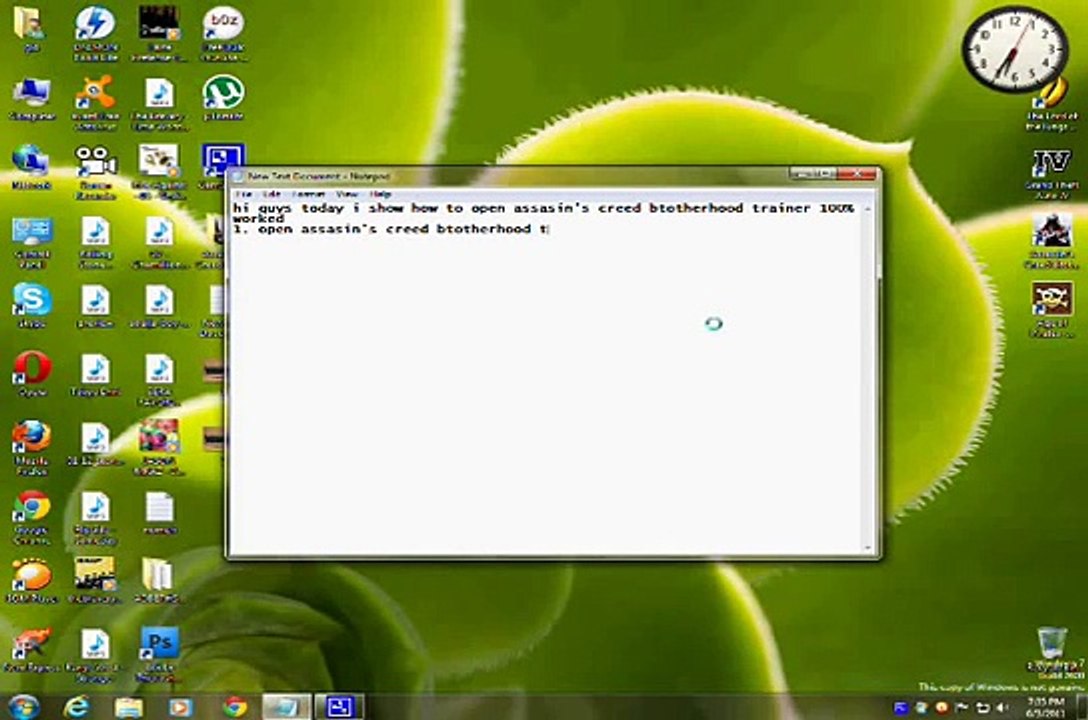This screenshot has width=1088, height=720.
Task: Launch the DAEMON Tools lightning bolt shortcut
Action: pyautogui.click(x=96, y=33)
